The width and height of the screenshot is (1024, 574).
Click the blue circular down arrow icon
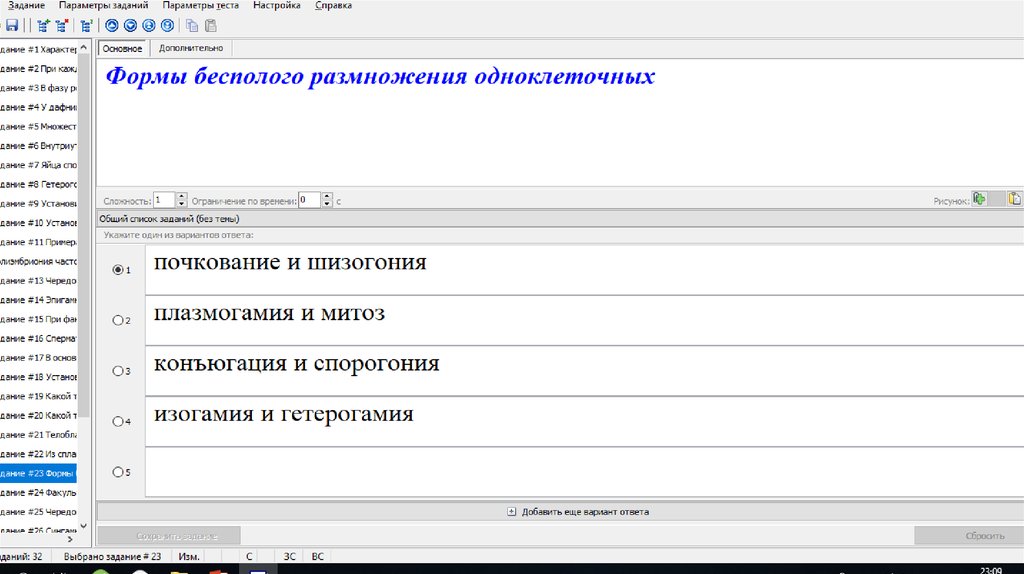pyautogui.click(x=130, y=26)
